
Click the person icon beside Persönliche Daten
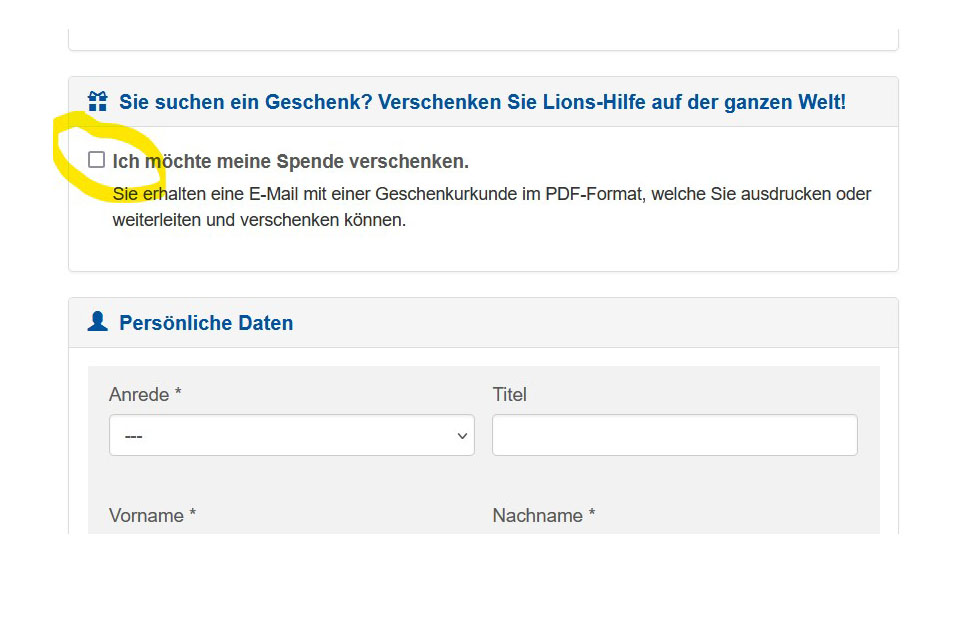97,321
